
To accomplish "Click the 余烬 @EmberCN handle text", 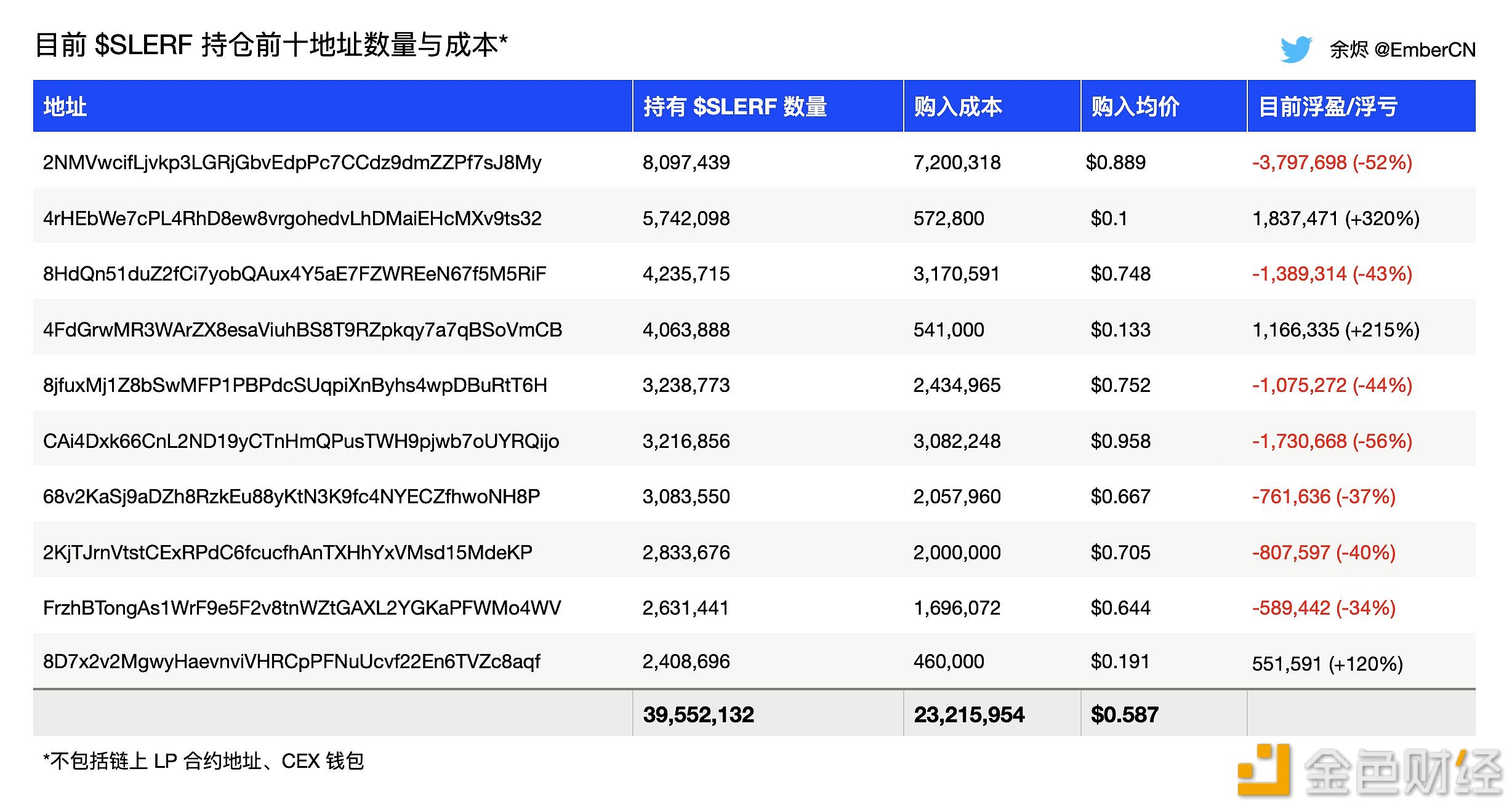I will (1402, 49).
